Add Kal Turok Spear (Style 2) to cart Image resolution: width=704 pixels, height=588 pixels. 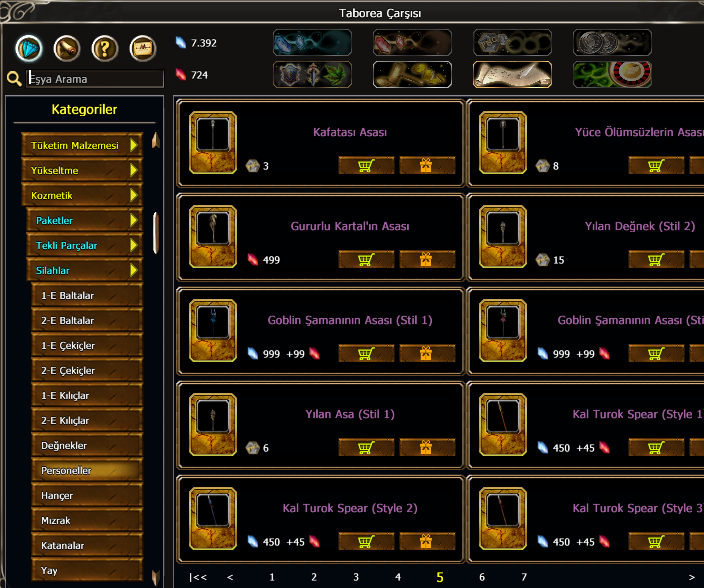(366, 541)
